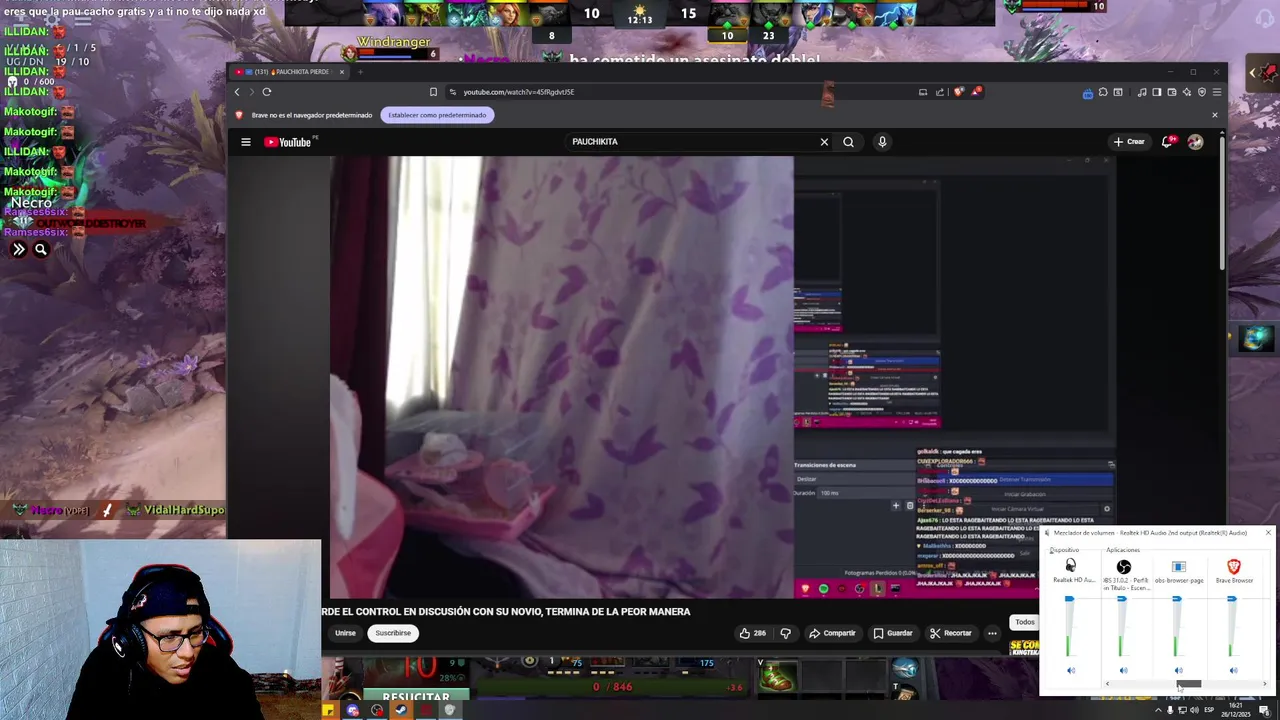Go back in Brave browser

click(x=237, y=92)
